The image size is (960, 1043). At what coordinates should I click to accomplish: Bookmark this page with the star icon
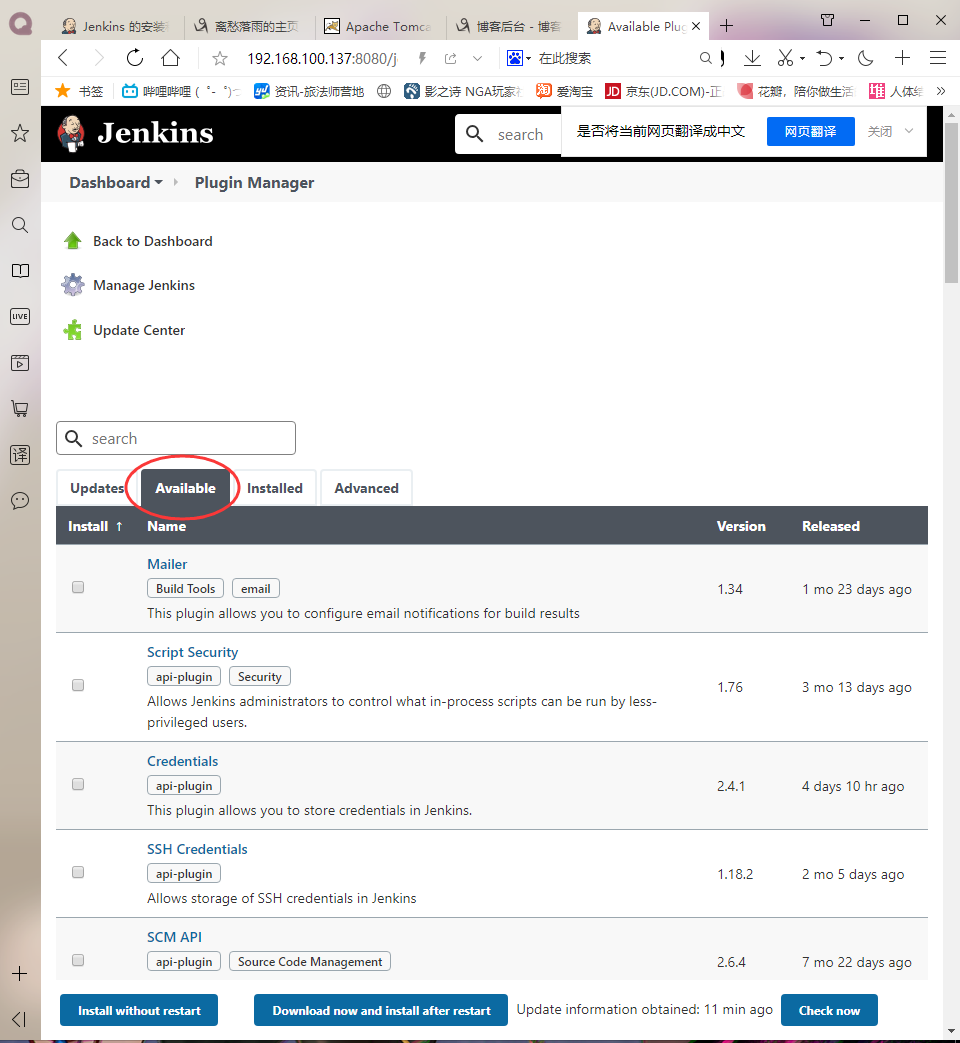tap(220, 59)
